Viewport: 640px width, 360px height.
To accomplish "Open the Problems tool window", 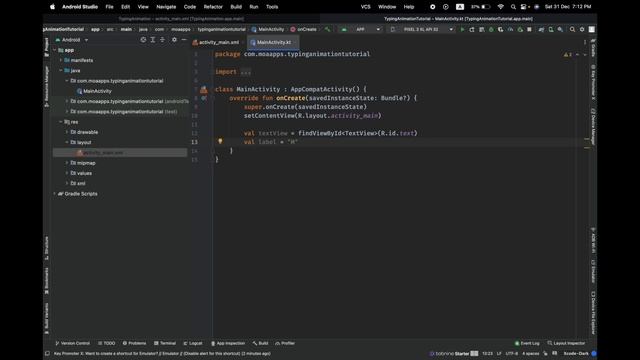I will pyautogui.click(x=134, y=343).
